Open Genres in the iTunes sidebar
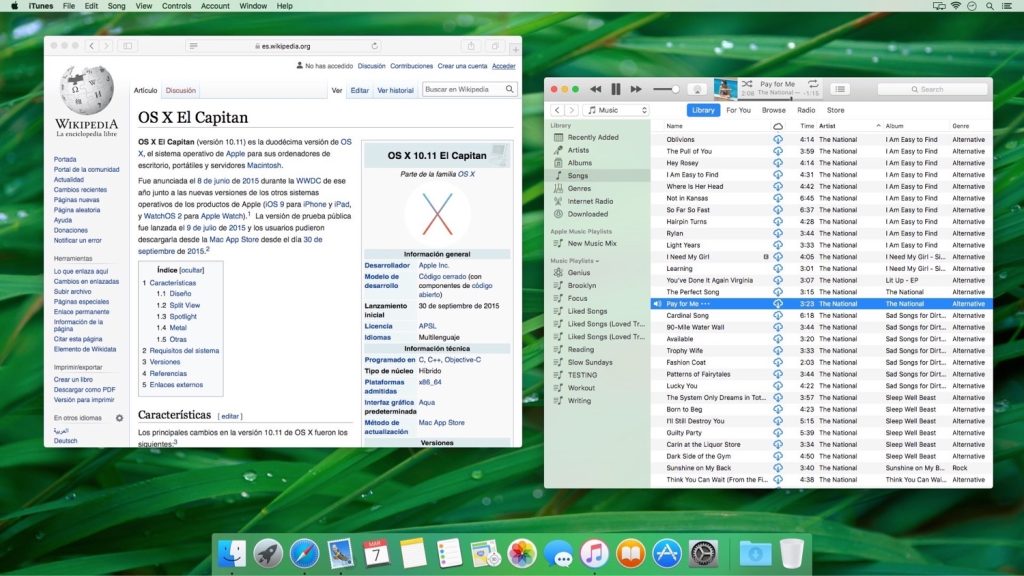 pos(579,188)
